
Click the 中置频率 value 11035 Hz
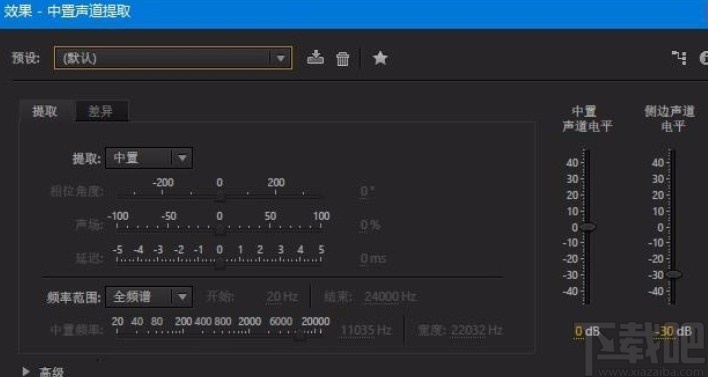[366, 330]
